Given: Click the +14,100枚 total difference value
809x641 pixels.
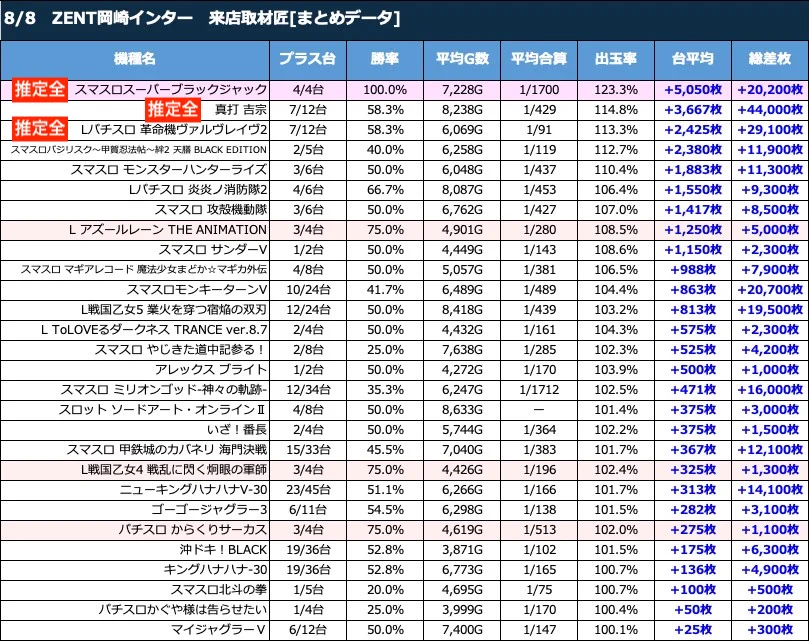Looking at the screenshot, I should click(770, 490).
